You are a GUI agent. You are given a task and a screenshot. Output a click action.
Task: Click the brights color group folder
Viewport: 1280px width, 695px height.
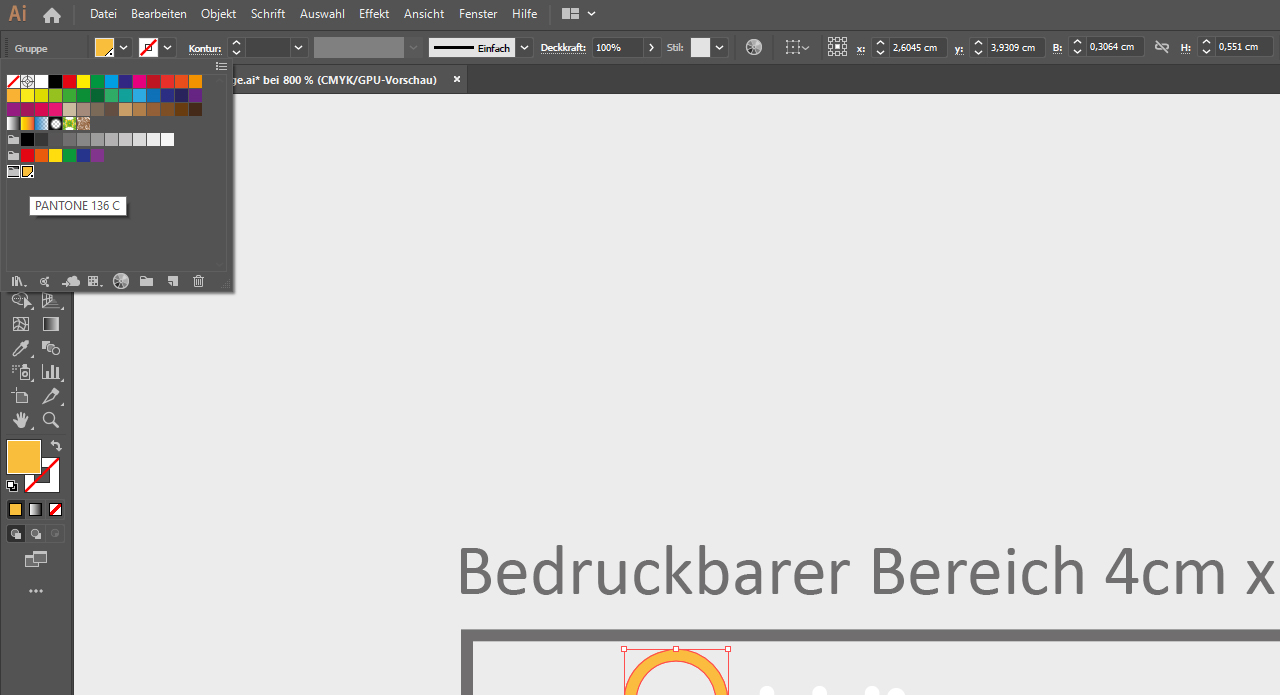14,155
